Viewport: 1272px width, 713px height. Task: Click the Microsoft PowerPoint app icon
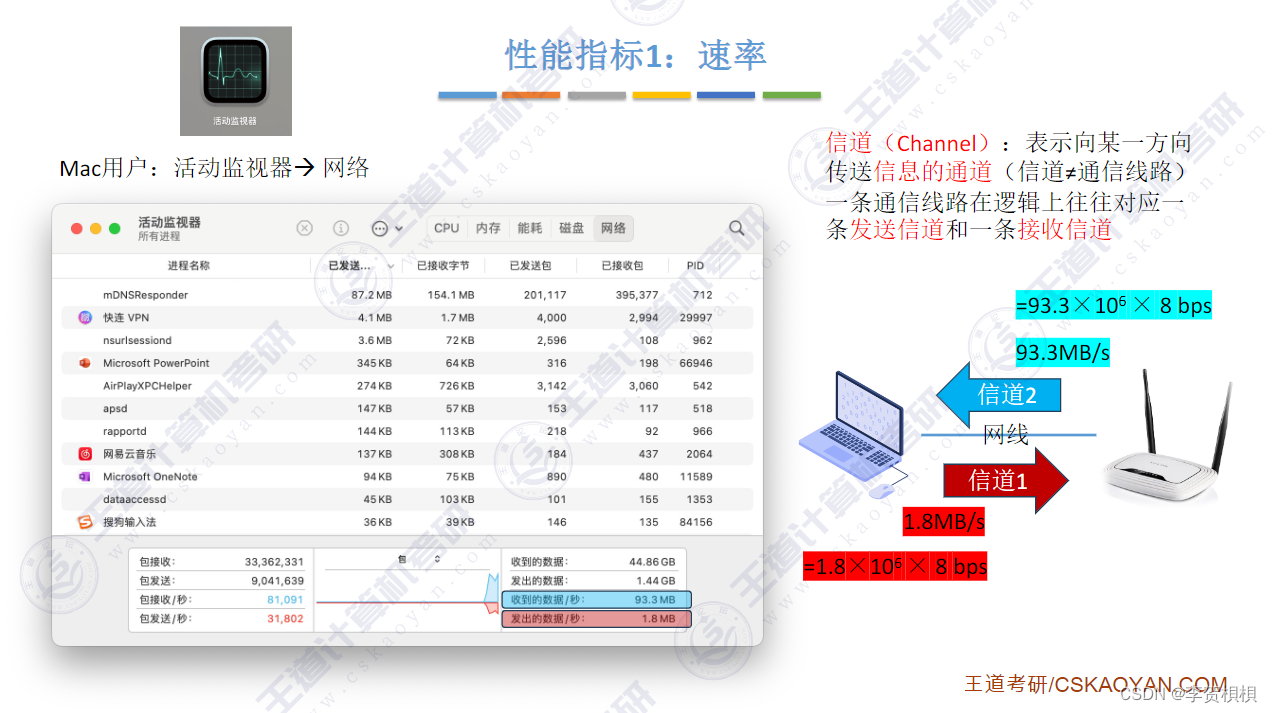click(85, 363)
